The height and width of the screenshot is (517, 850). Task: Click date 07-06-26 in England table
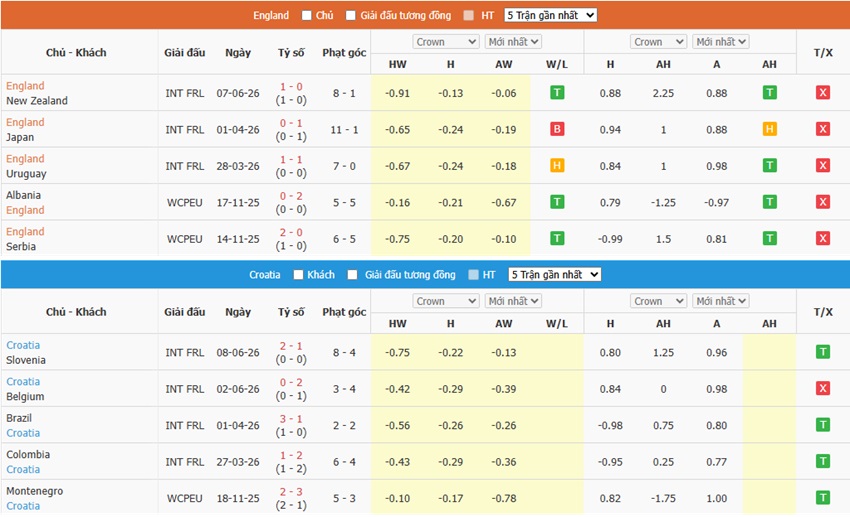[x=238, y=93]
